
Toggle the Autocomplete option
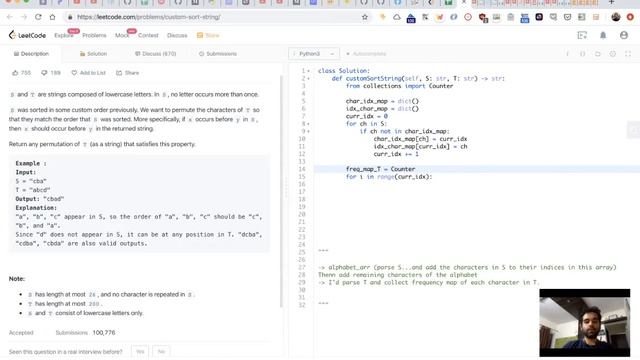pos(366,54)
